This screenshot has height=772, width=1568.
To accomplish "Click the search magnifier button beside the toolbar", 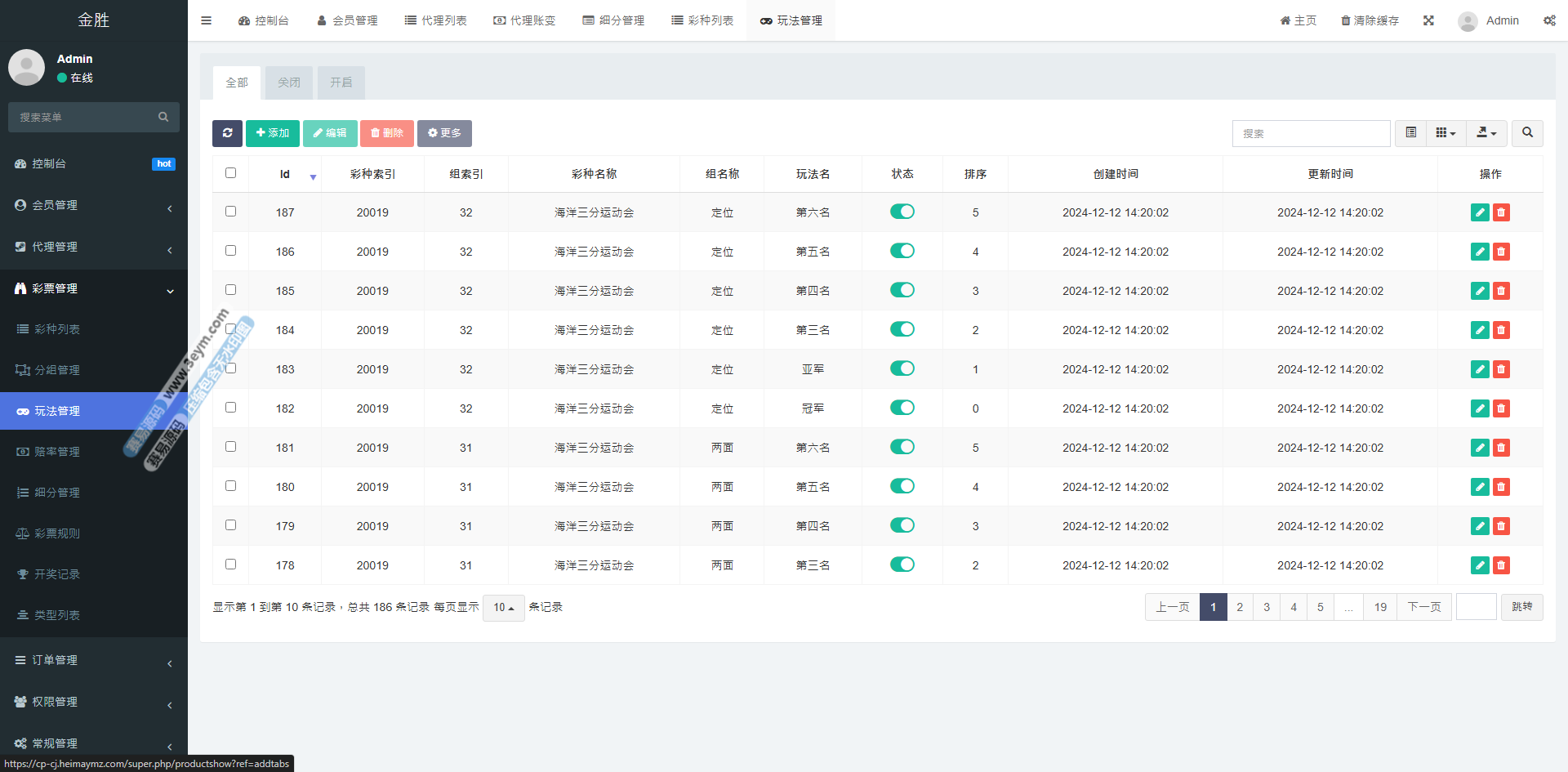I will tap(1526, 133).
